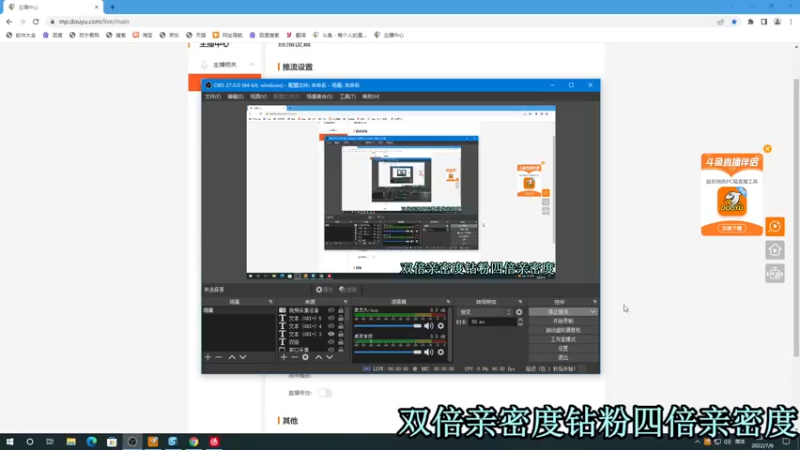Mute the Mic/Aux speaker icon
The width and height of the screenshot is (800, 450).
429,326
